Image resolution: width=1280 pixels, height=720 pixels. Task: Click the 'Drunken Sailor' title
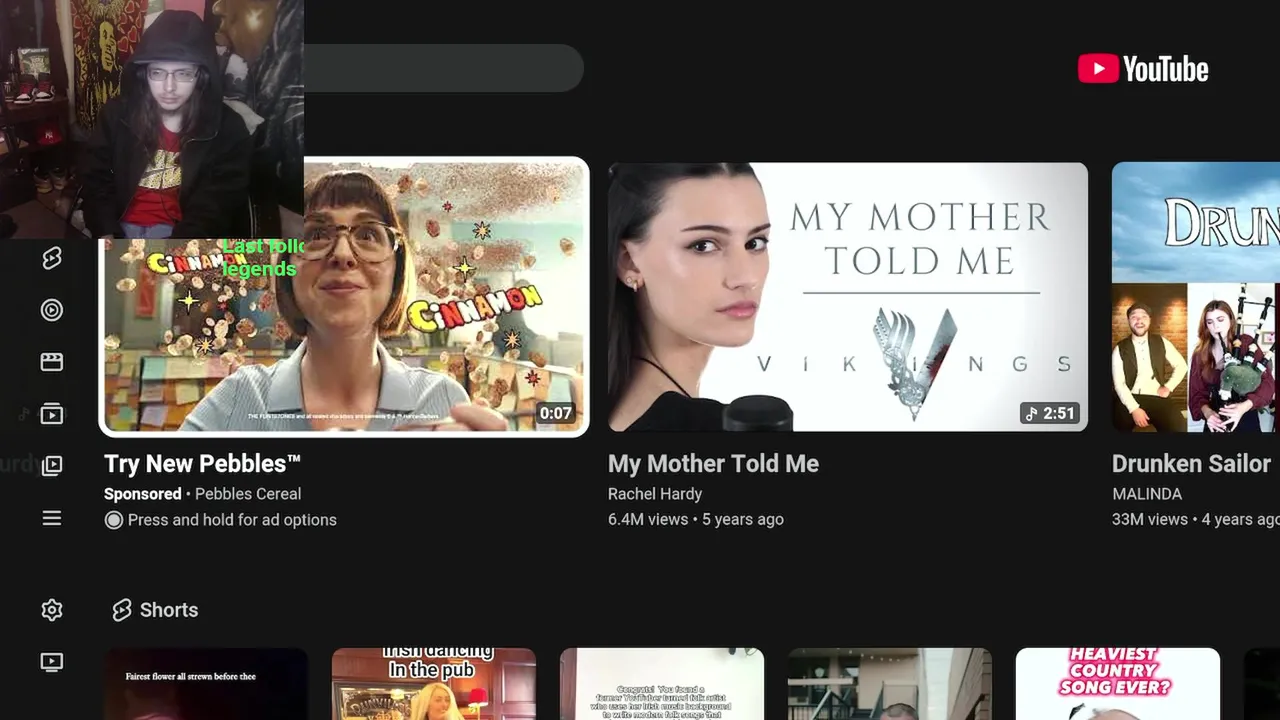1191,464
